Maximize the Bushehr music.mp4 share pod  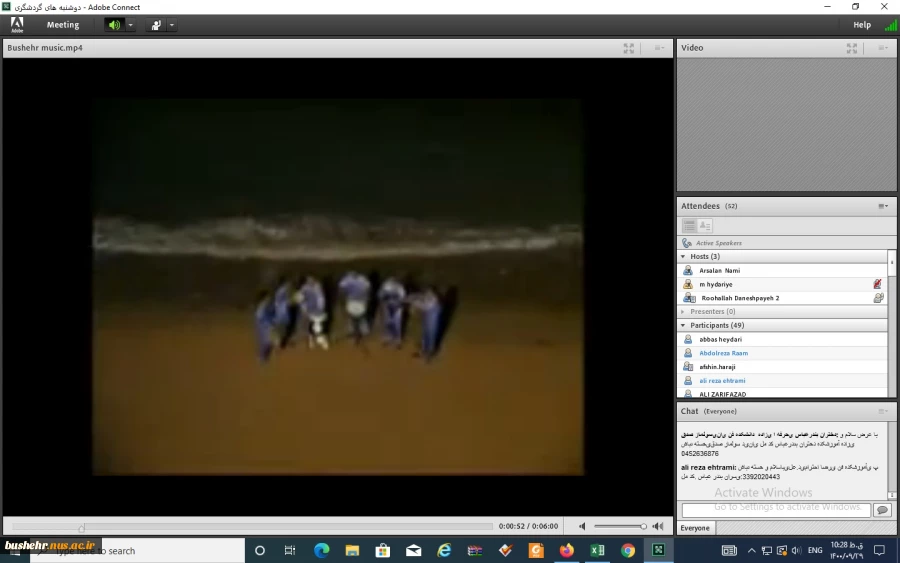click(x=629, y=48)
